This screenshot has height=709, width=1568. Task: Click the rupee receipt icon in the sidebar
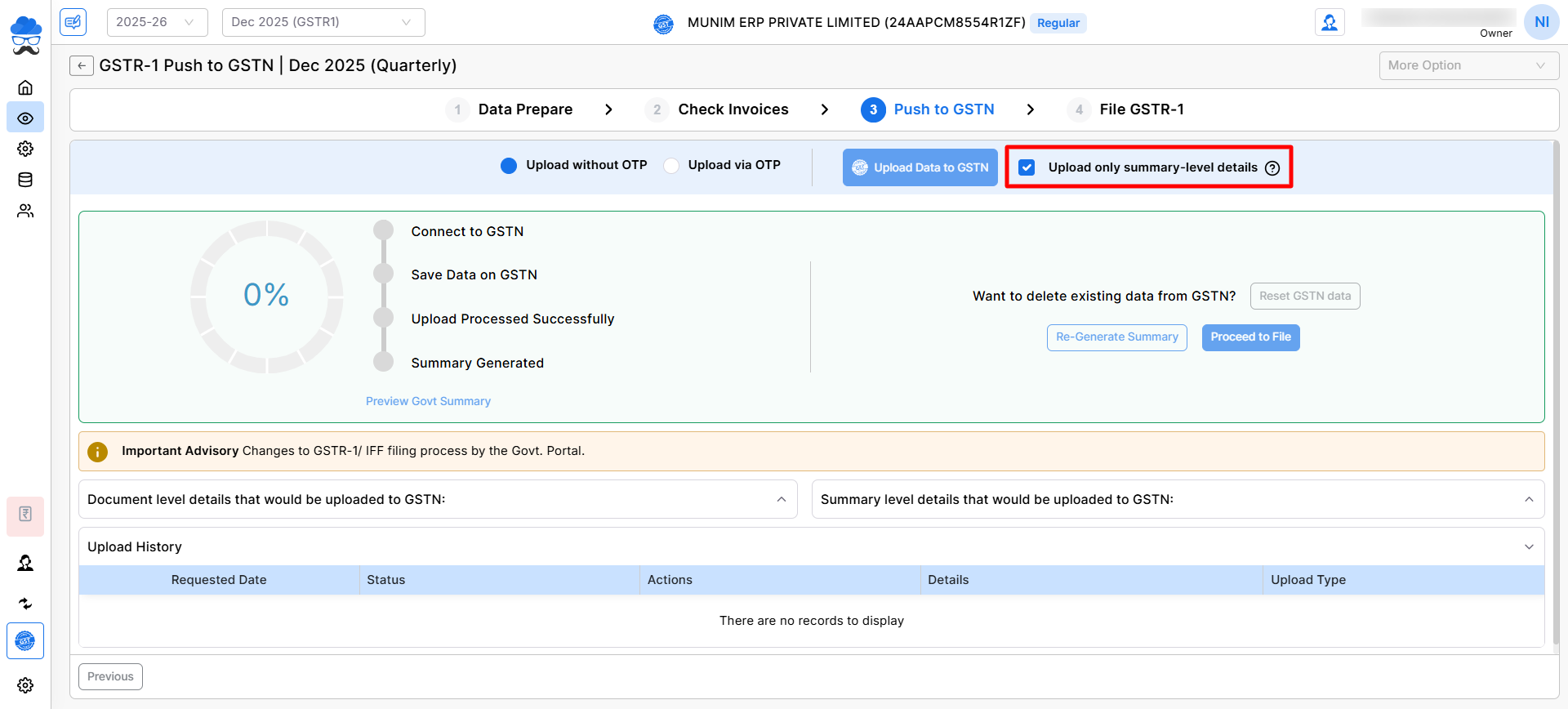tap(25, 515)
